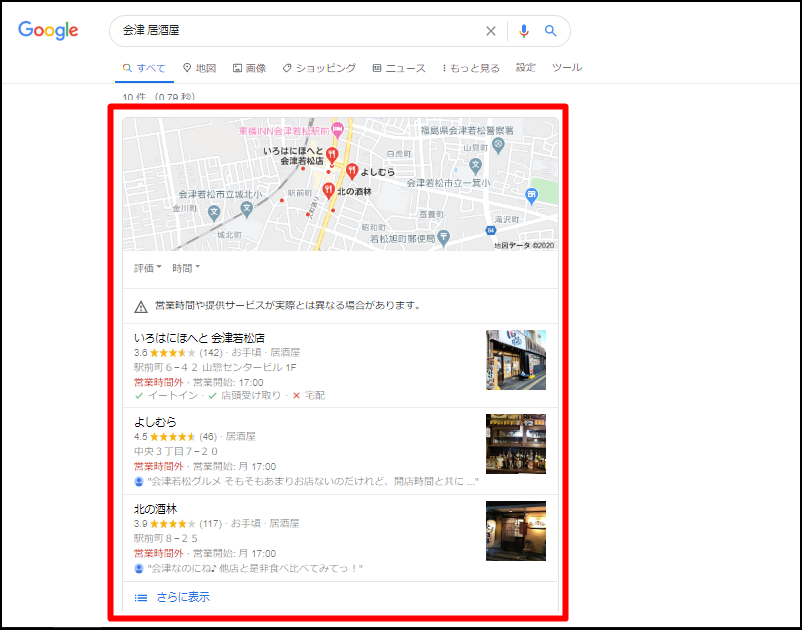
Task: Click the よしむら review snippet text
Action: [x=313, y=481]
